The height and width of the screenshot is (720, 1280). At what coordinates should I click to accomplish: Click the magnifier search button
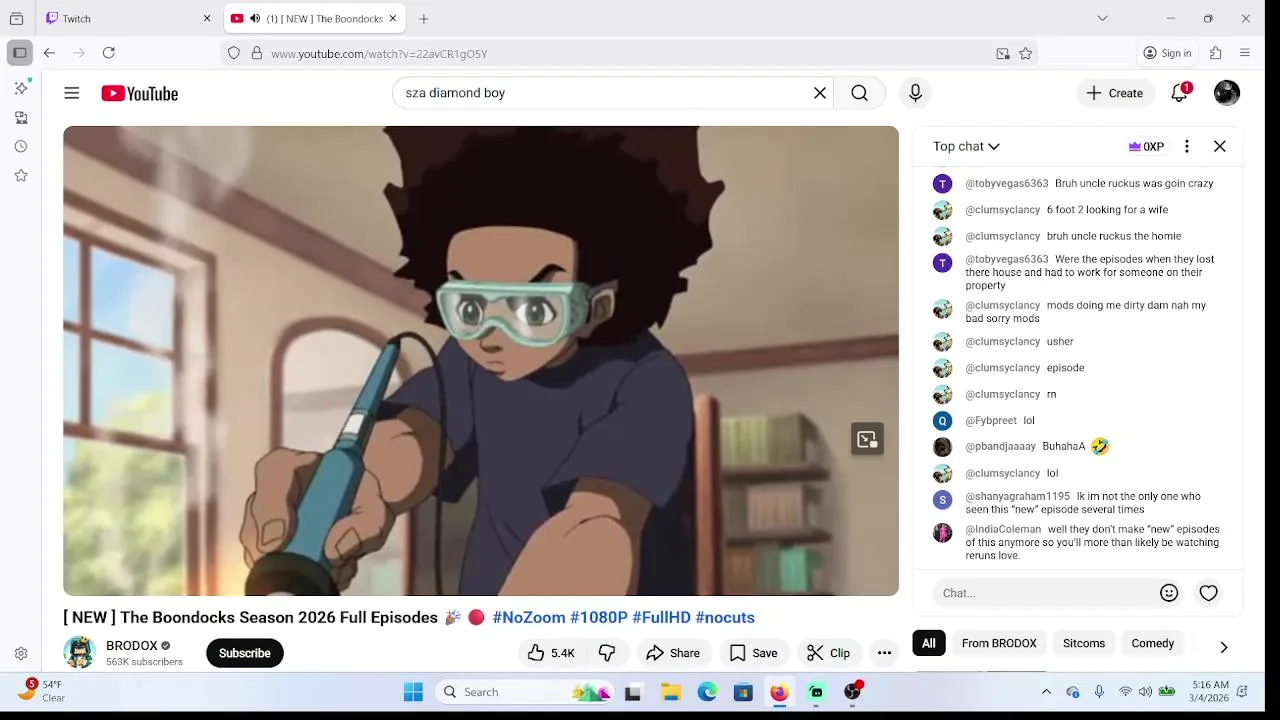859,93
